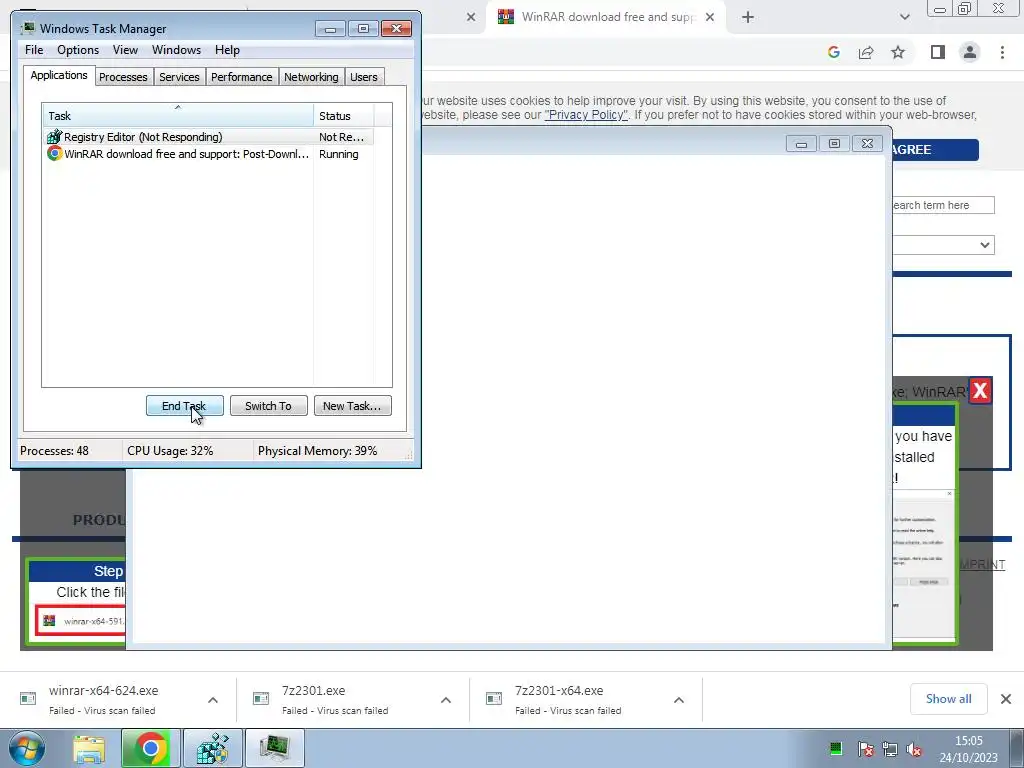Click Chrome taskbar icon
The image size is (1024, 768).
150,748
